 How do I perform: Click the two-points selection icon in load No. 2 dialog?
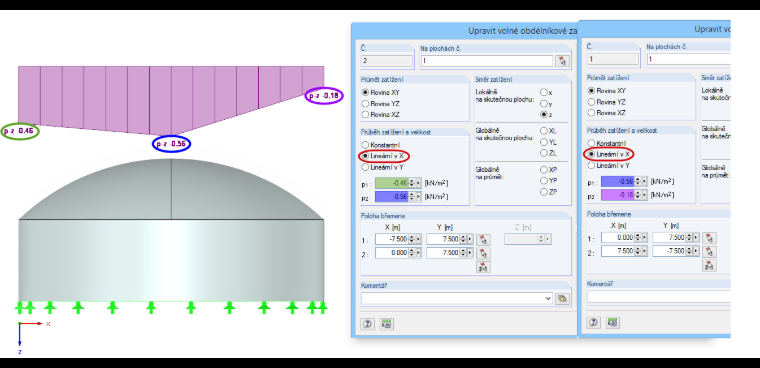483,267
